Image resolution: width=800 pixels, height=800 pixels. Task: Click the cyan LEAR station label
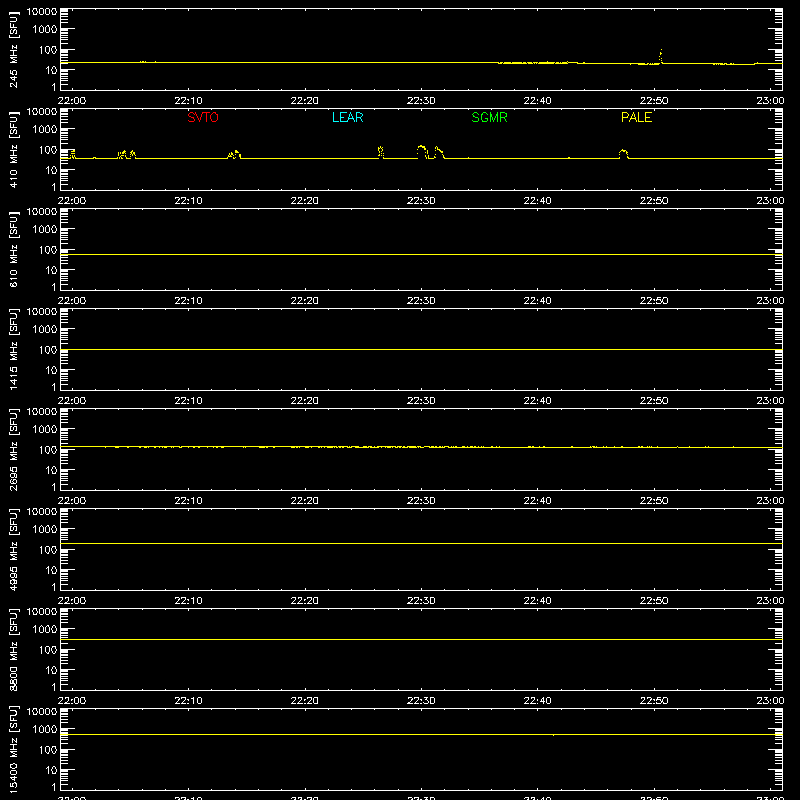347,117
